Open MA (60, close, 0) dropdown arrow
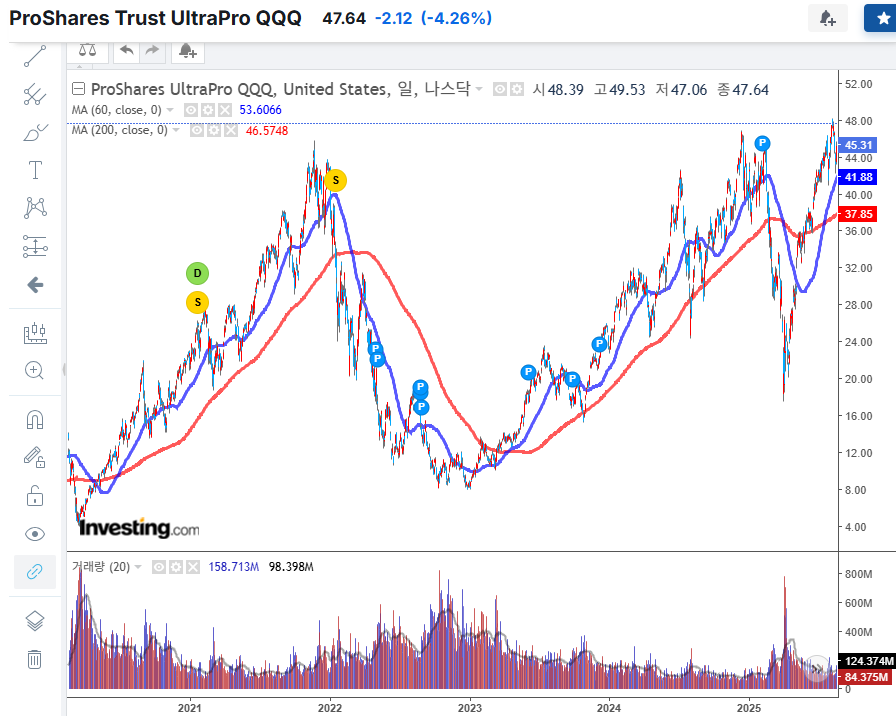Screen dimensions: 896x716 pyautogui.click(x=170, y=110)
